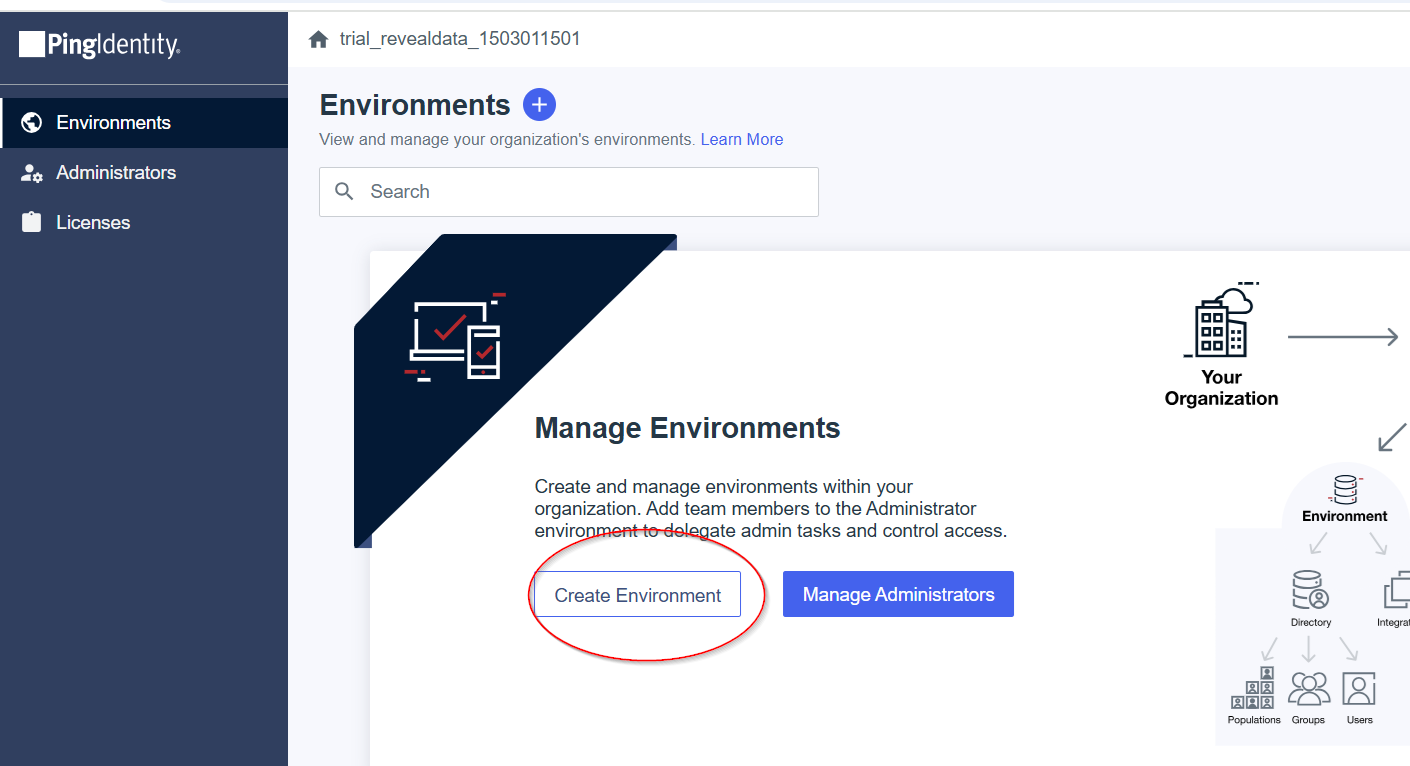Viewport: 1410px width, 766px height.
Task: Click the globe icon beside Environments
Action: coord(32,123)
